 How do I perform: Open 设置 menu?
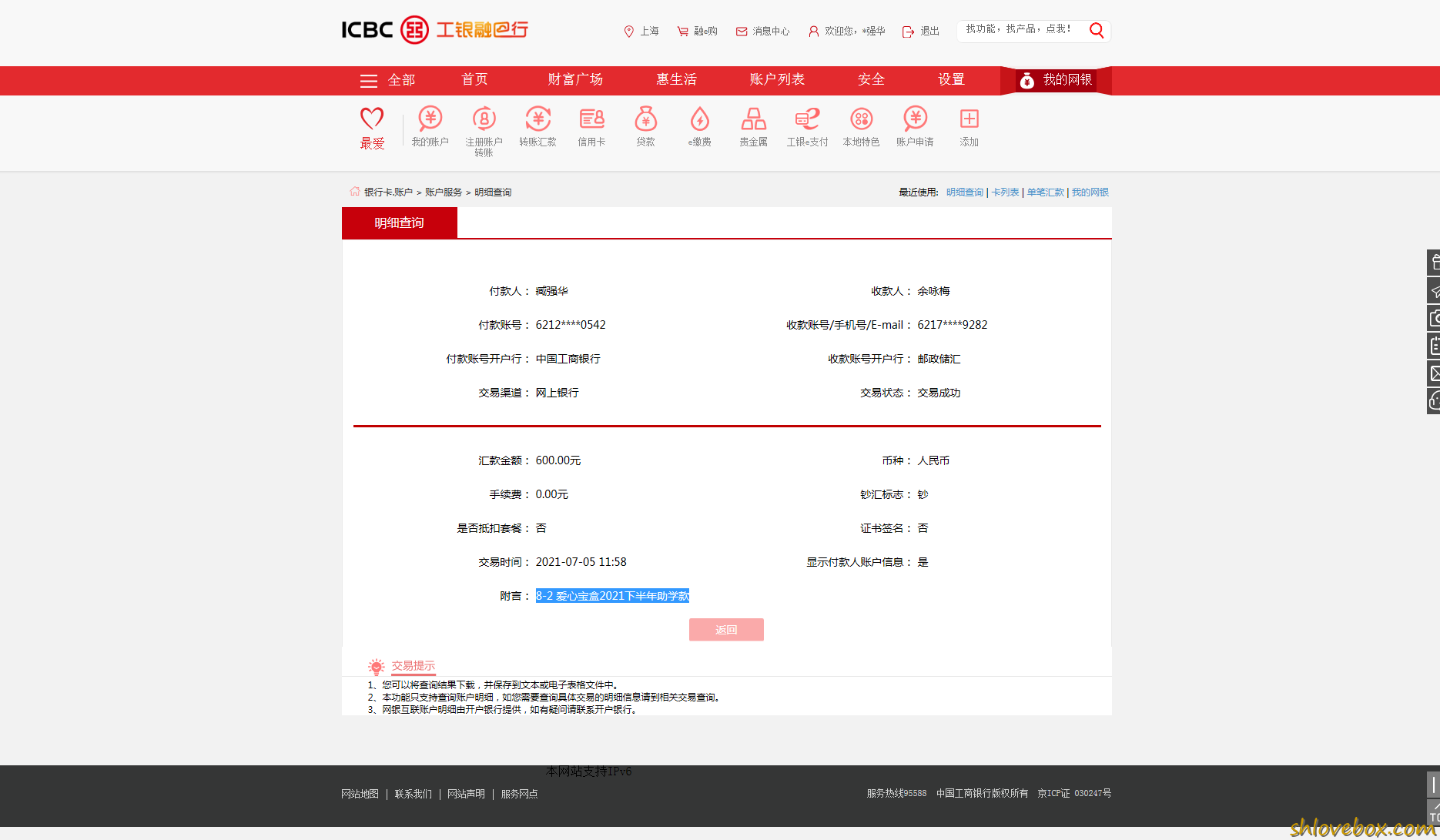[x=951, y=79]
